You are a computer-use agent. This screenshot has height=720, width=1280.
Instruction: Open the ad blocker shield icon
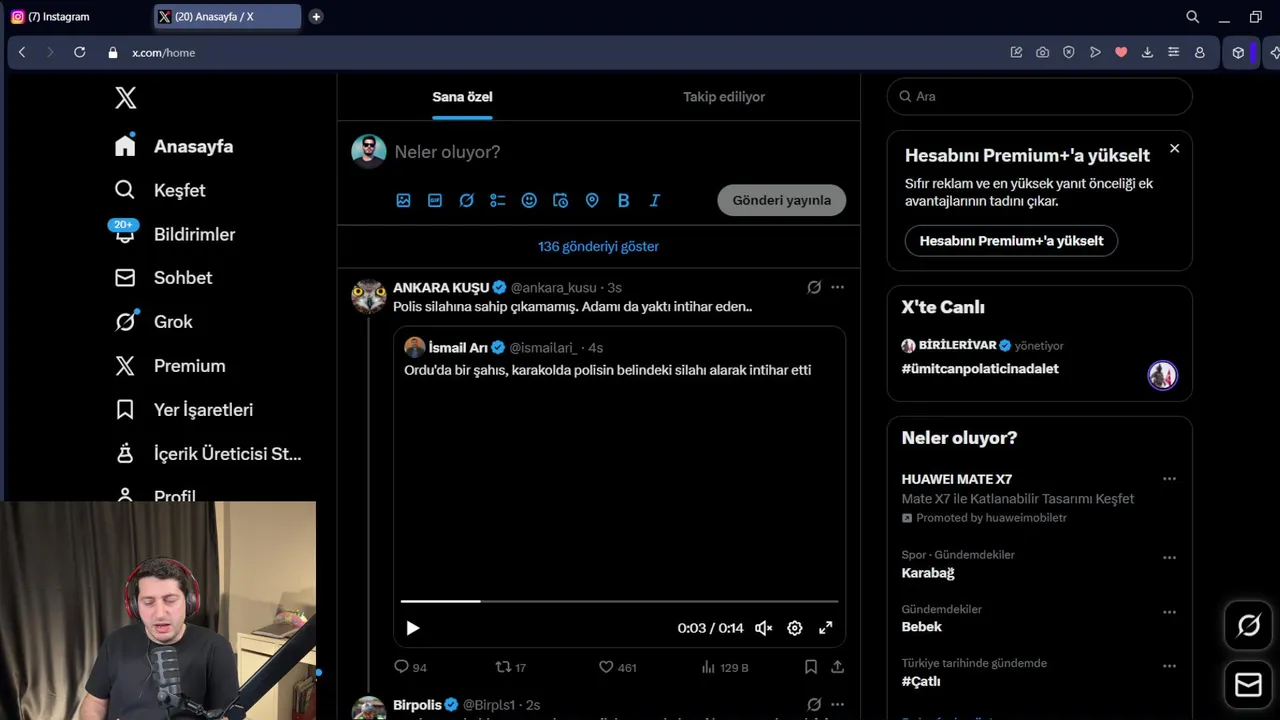coord(1069,52)
